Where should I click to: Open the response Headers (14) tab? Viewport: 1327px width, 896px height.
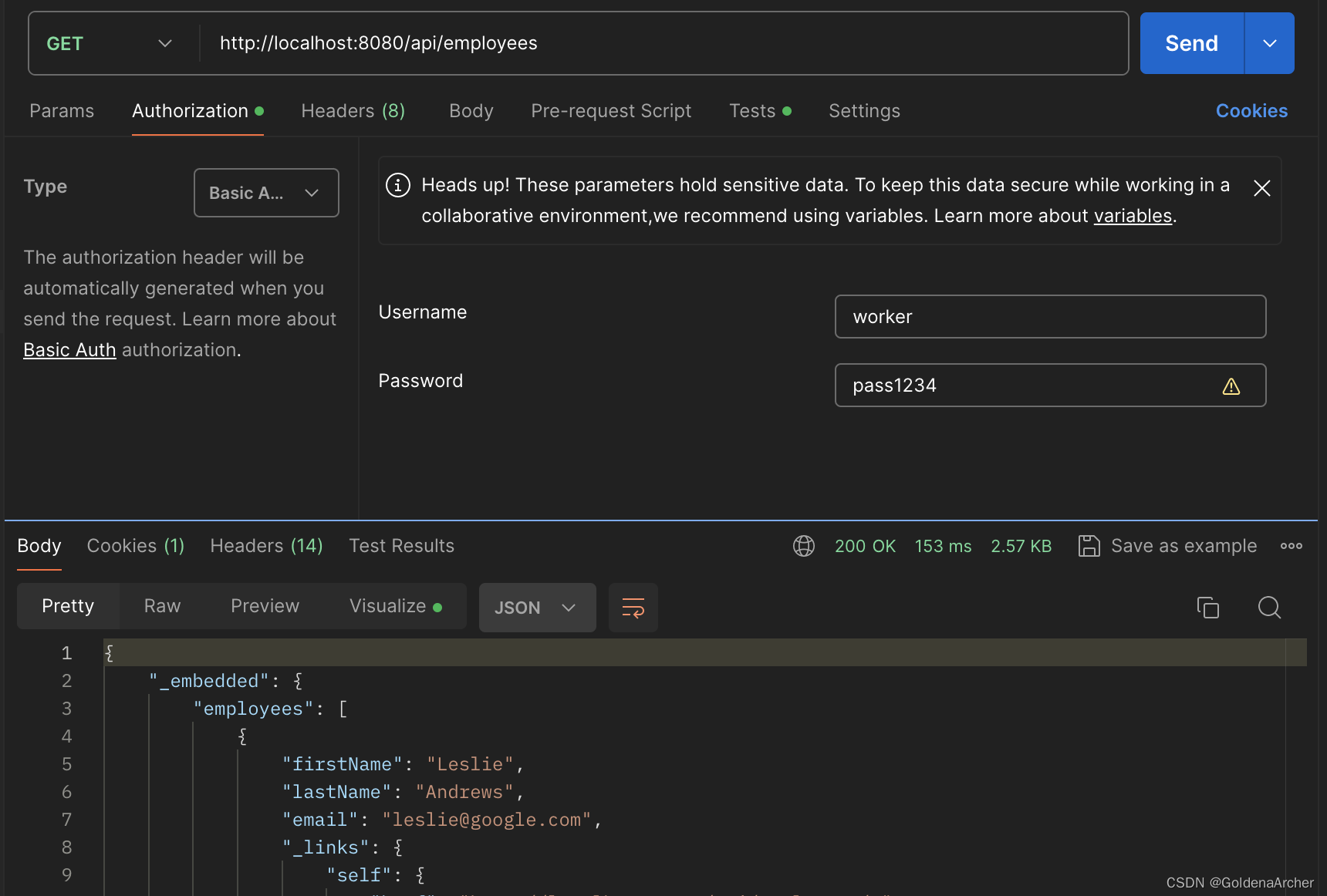coord(266,546)
